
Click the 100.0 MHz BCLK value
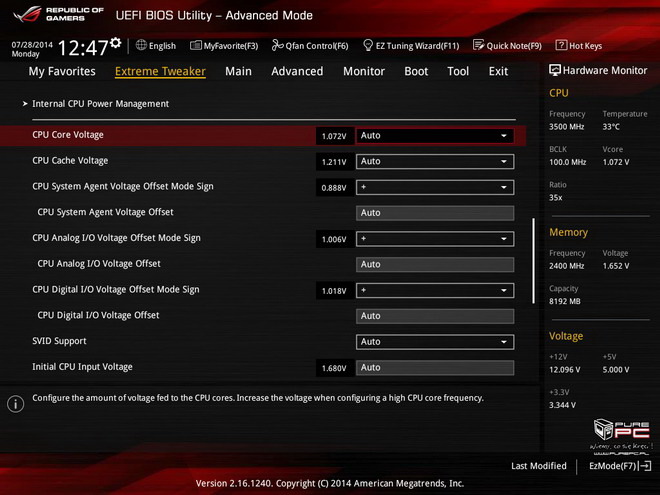coord(567,162)
